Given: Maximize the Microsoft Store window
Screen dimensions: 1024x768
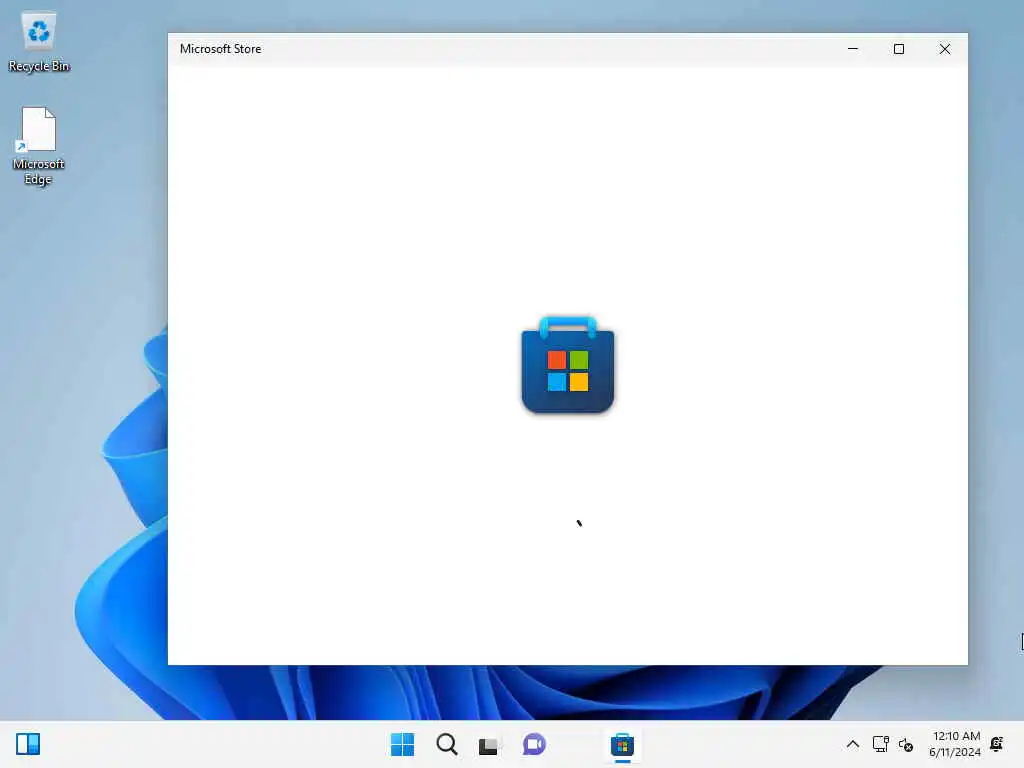Looking at the screenshot, I should point(899,49).
